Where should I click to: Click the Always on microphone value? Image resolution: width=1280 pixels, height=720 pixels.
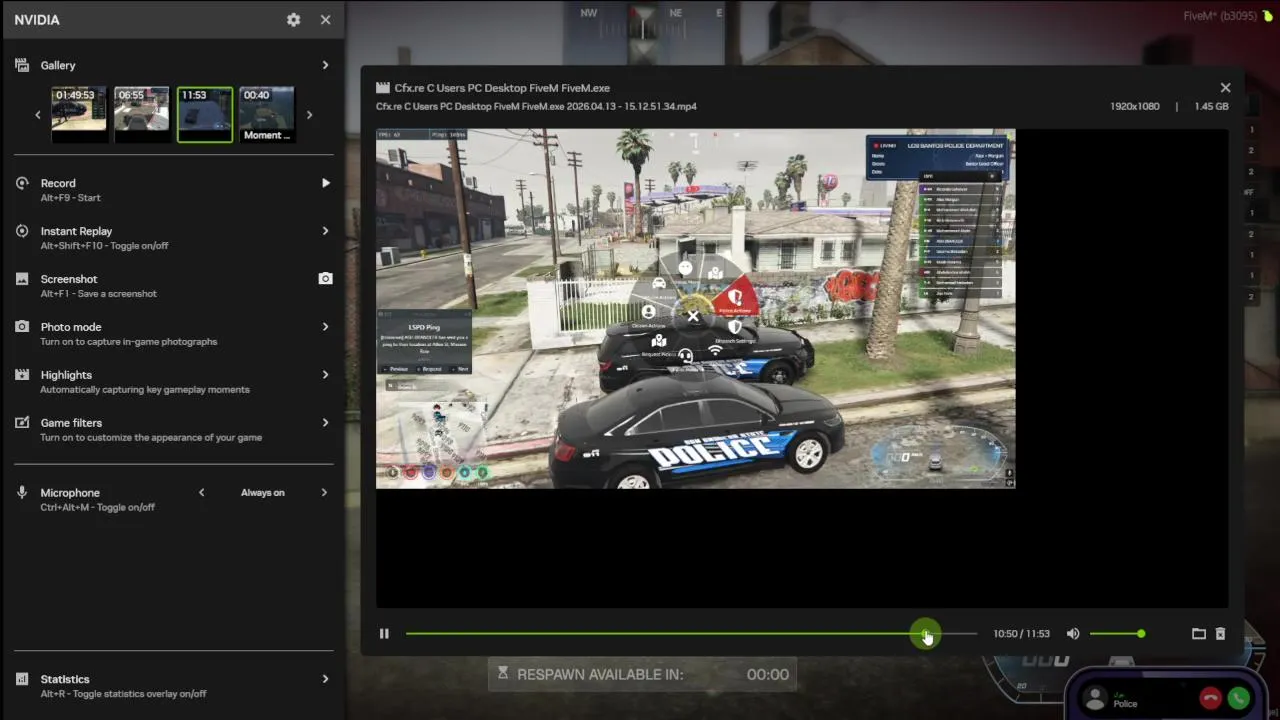[x=263, y=492]
